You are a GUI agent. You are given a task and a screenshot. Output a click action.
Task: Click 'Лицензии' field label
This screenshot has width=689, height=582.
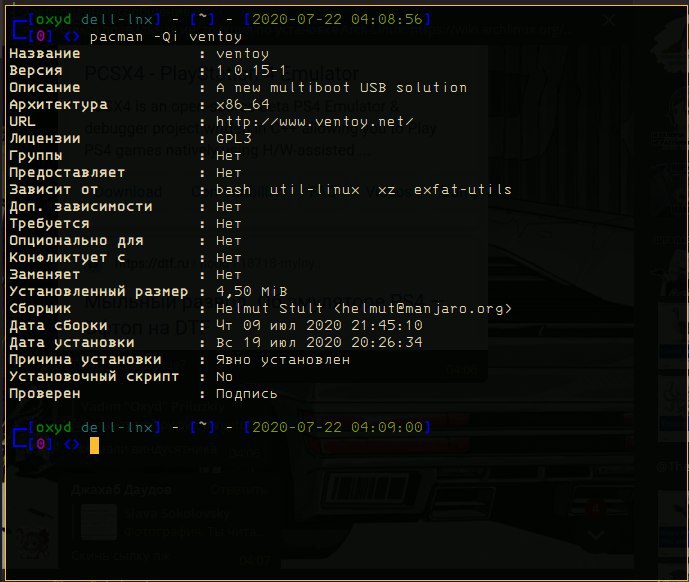(45, 138)
